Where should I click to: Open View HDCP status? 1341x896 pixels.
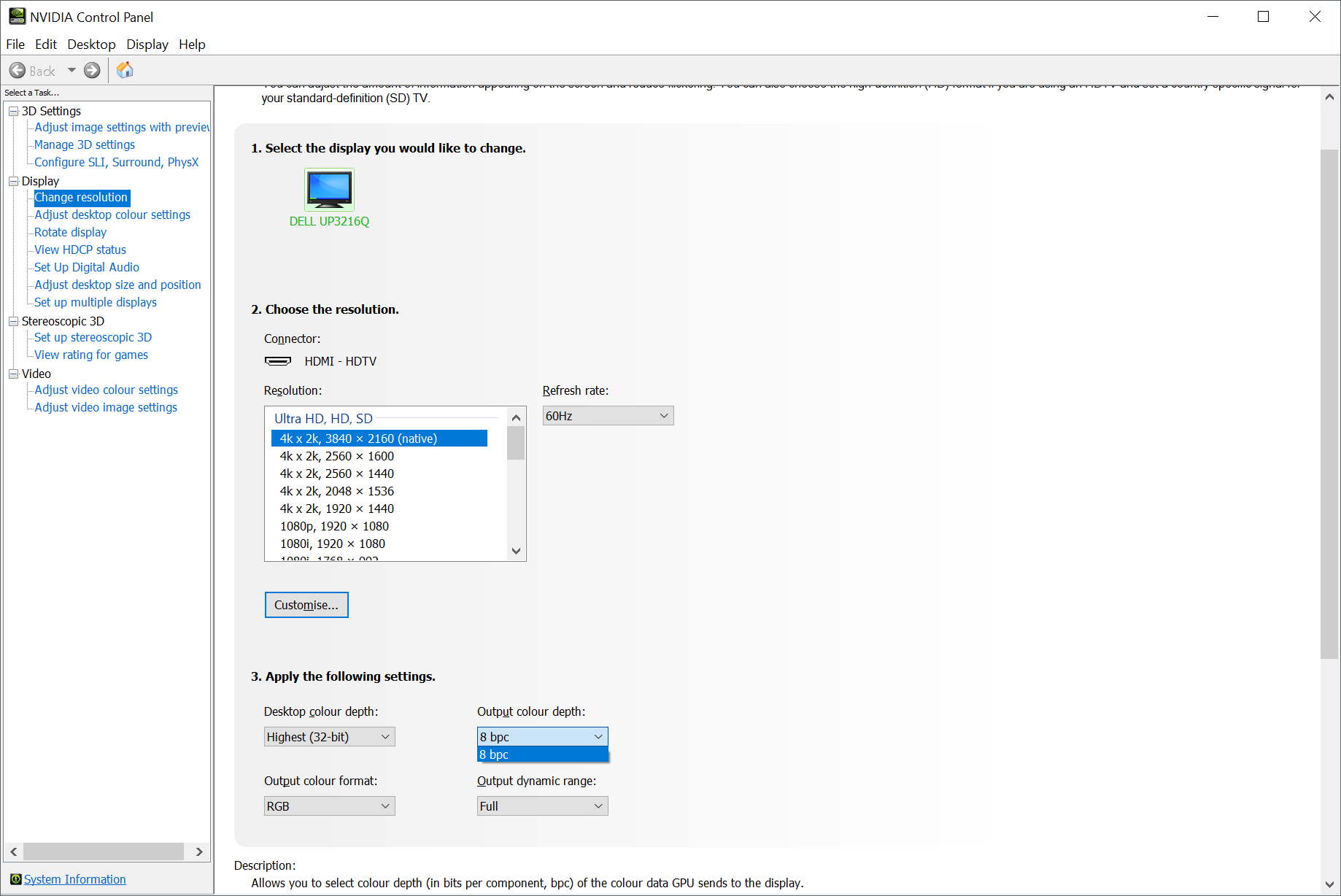pyautogui.click(x=80, y=250)
